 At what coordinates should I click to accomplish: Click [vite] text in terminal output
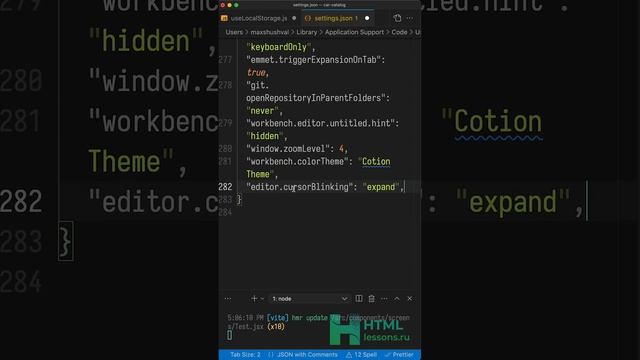pyautogui.click(x=278, y=318)
